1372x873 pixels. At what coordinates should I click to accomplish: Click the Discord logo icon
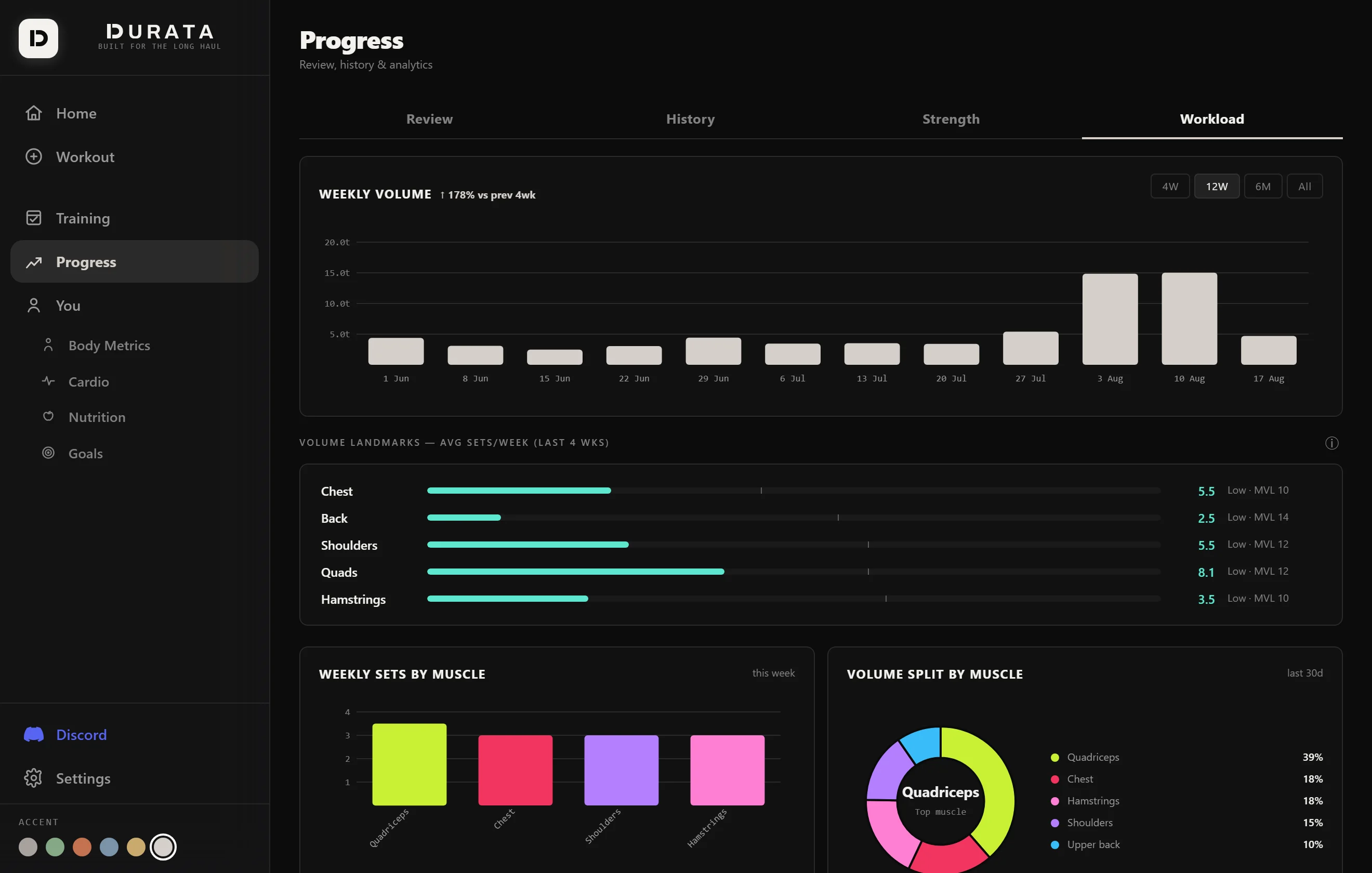pyautogui.click(x=34, y=734)
